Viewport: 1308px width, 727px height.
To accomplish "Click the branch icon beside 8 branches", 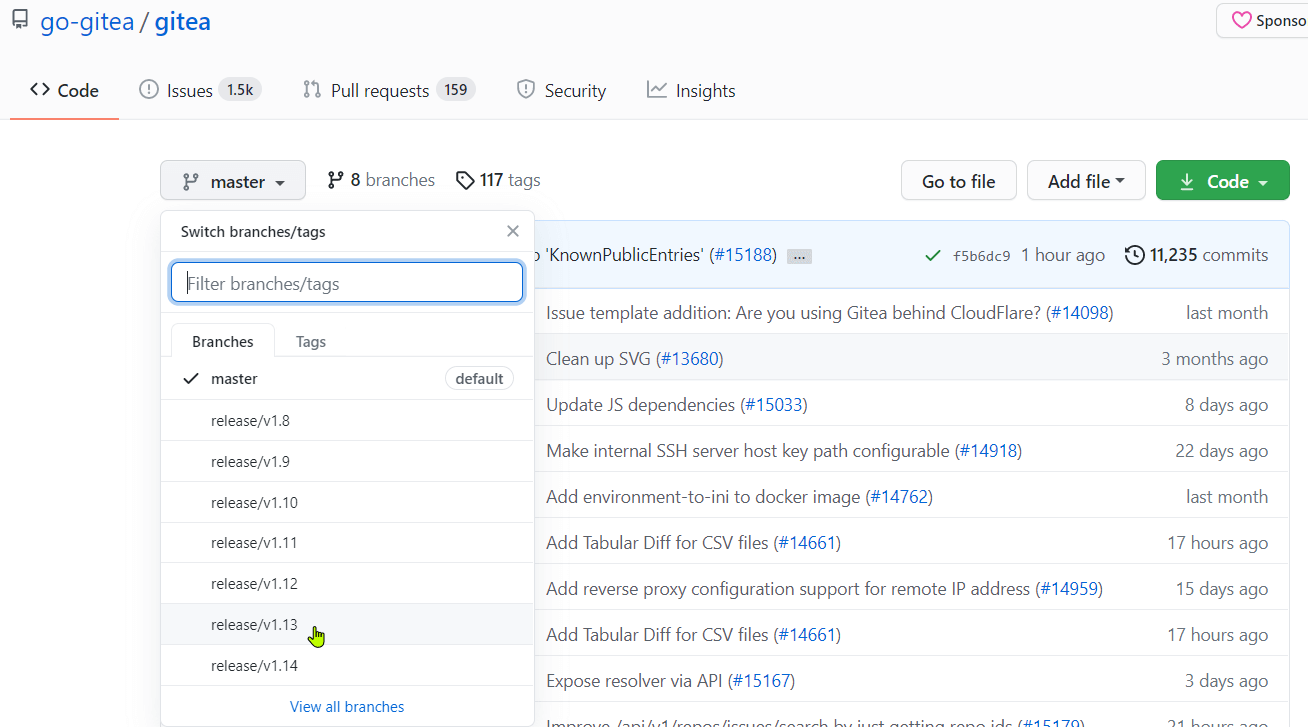I will [x=336, y=180].
